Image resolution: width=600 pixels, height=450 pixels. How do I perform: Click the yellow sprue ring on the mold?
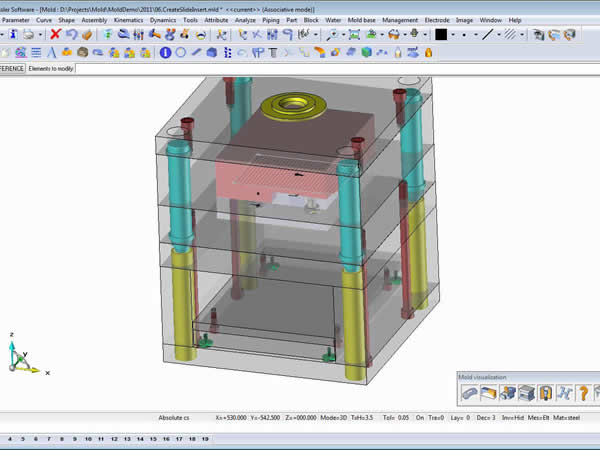pos(293,106)
